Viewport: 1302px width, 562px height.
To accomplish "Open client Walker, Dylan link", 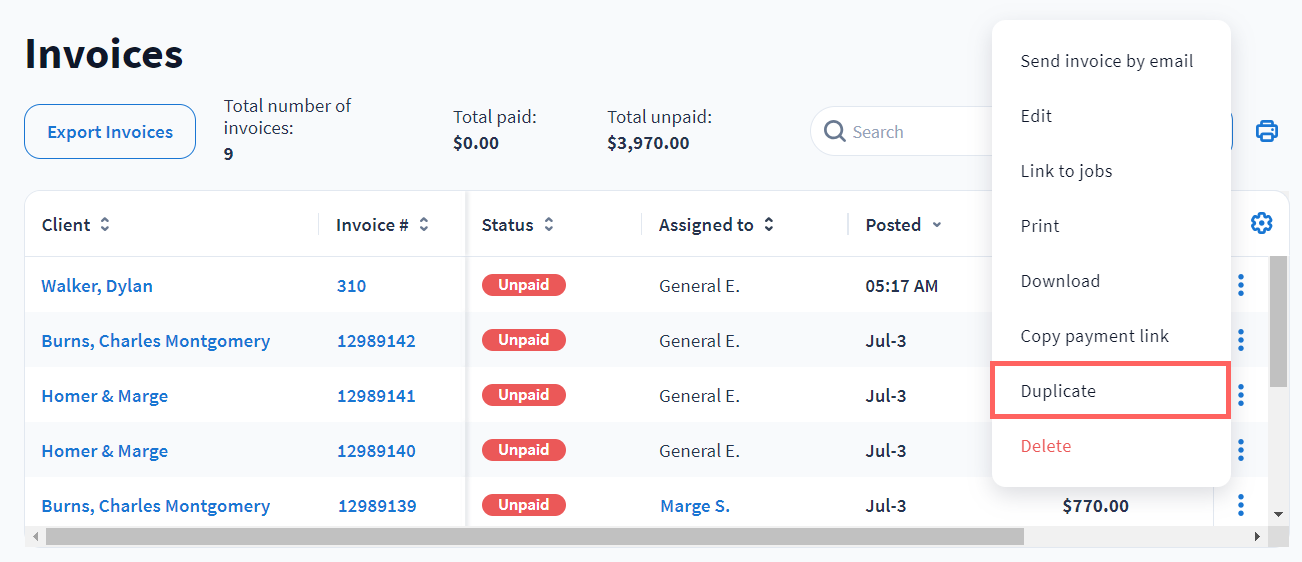I will [x=97, y=286].
